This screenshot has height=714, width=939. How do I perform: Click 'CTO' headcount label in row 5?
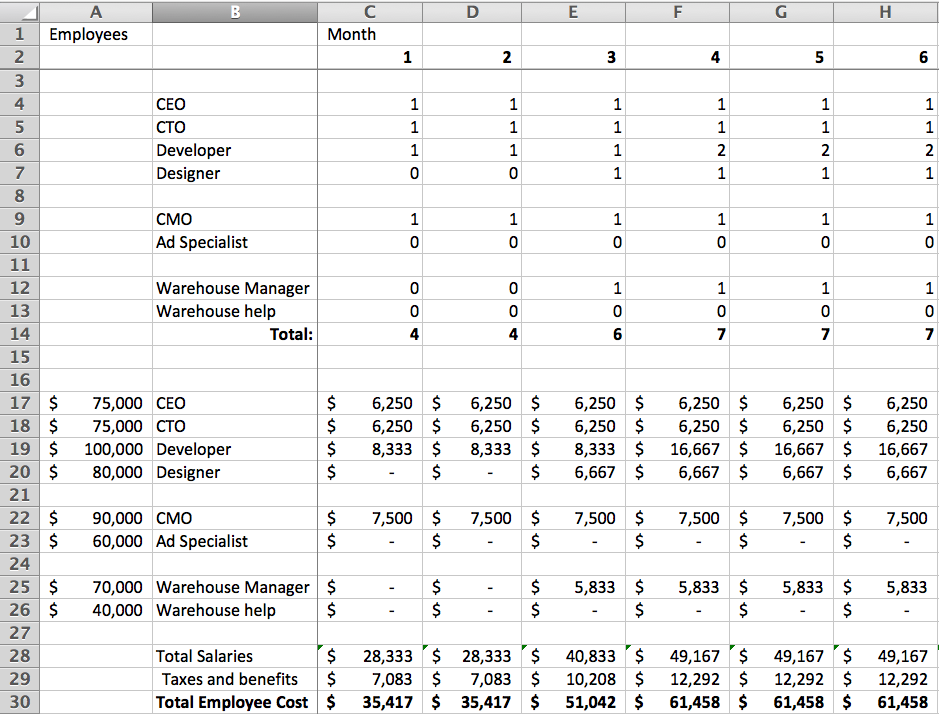point(235,127)
